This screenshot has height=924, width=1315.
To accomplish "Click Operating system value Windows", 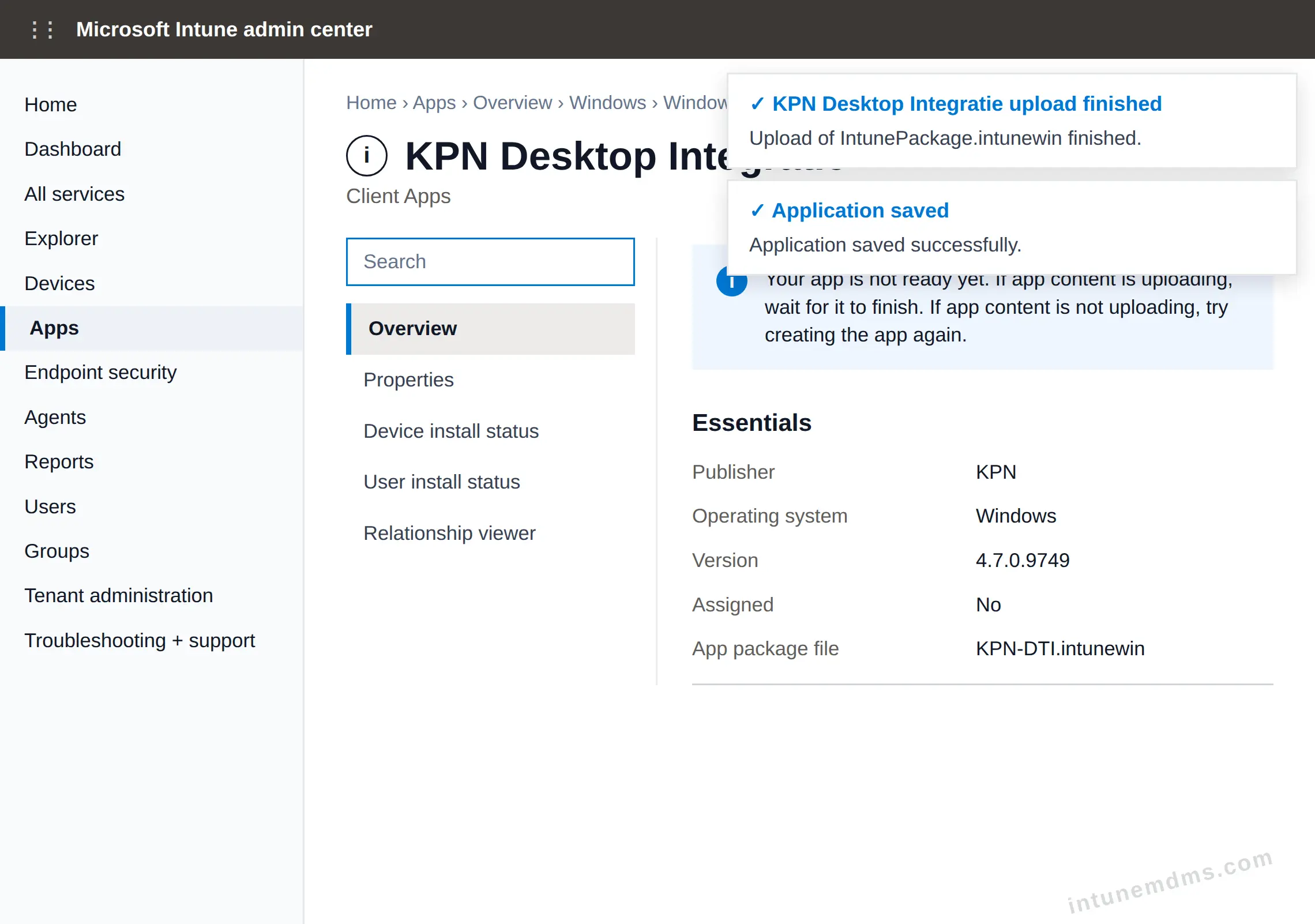I will [1016, 516].
